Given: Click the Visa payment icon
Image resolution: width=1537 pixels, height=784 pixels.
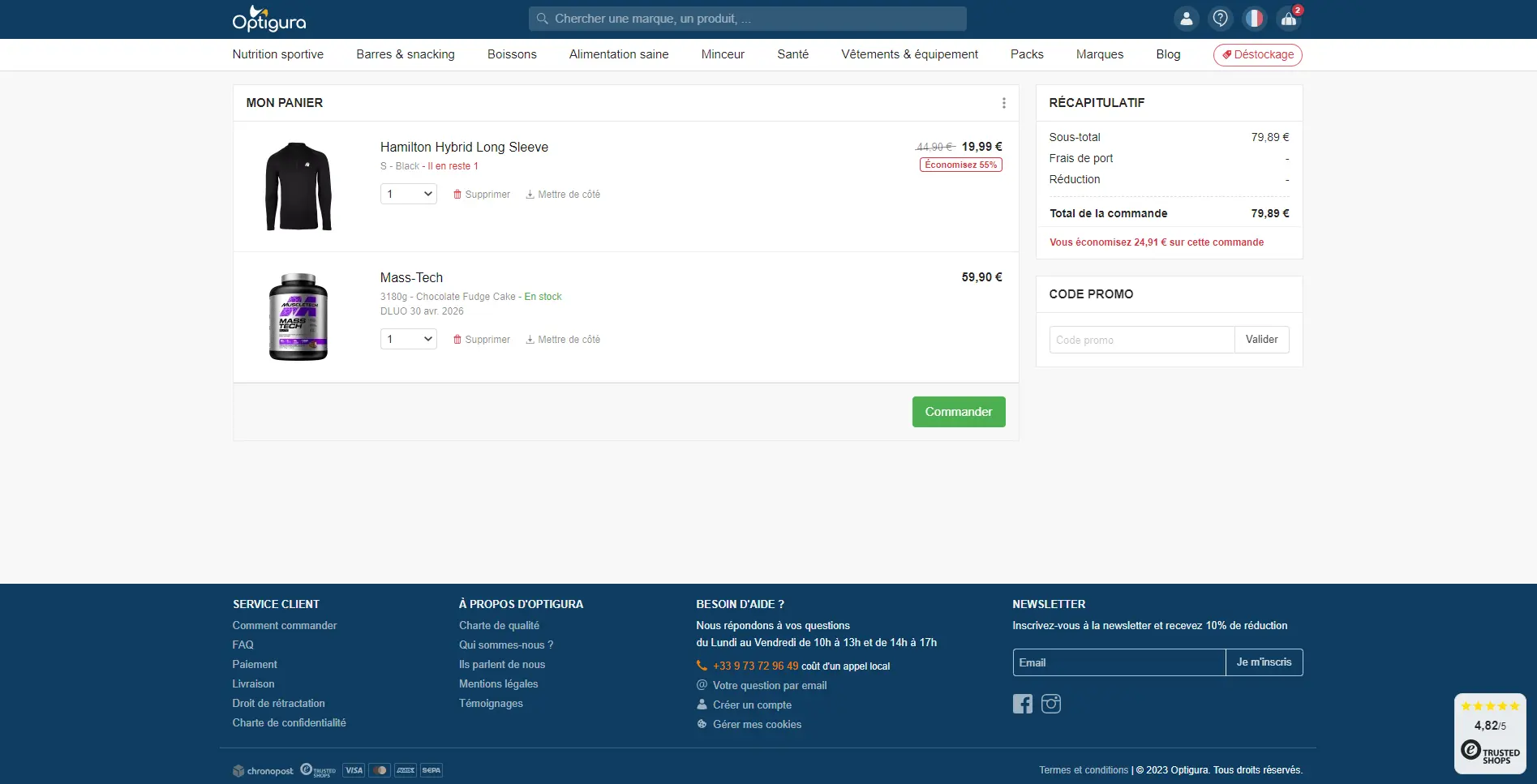Looking at the screenshot, I should click(354, 770).
